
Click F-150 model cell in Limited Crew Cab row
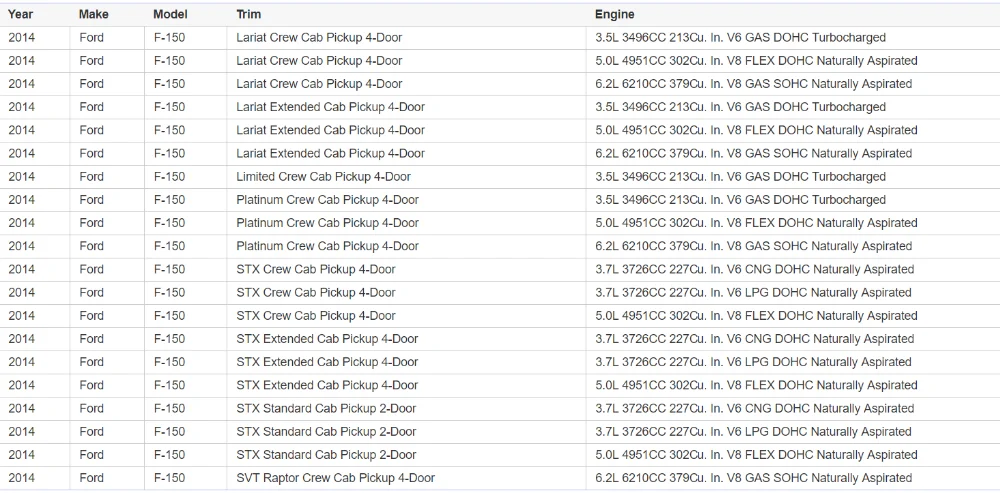[169, 177]
